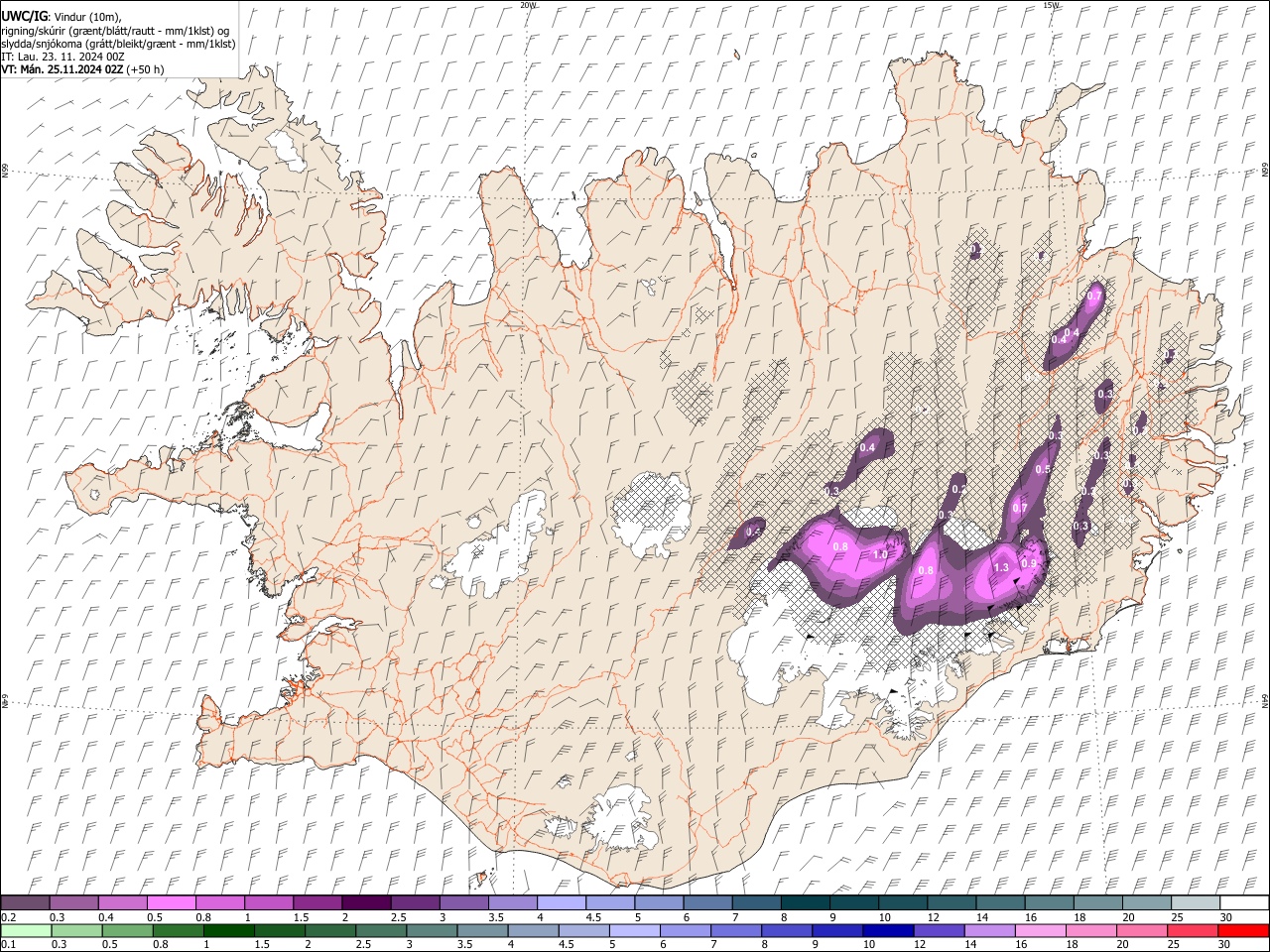
Task: Pick the top-row lavender swatch labeled 4
Action: pos(561,903)
